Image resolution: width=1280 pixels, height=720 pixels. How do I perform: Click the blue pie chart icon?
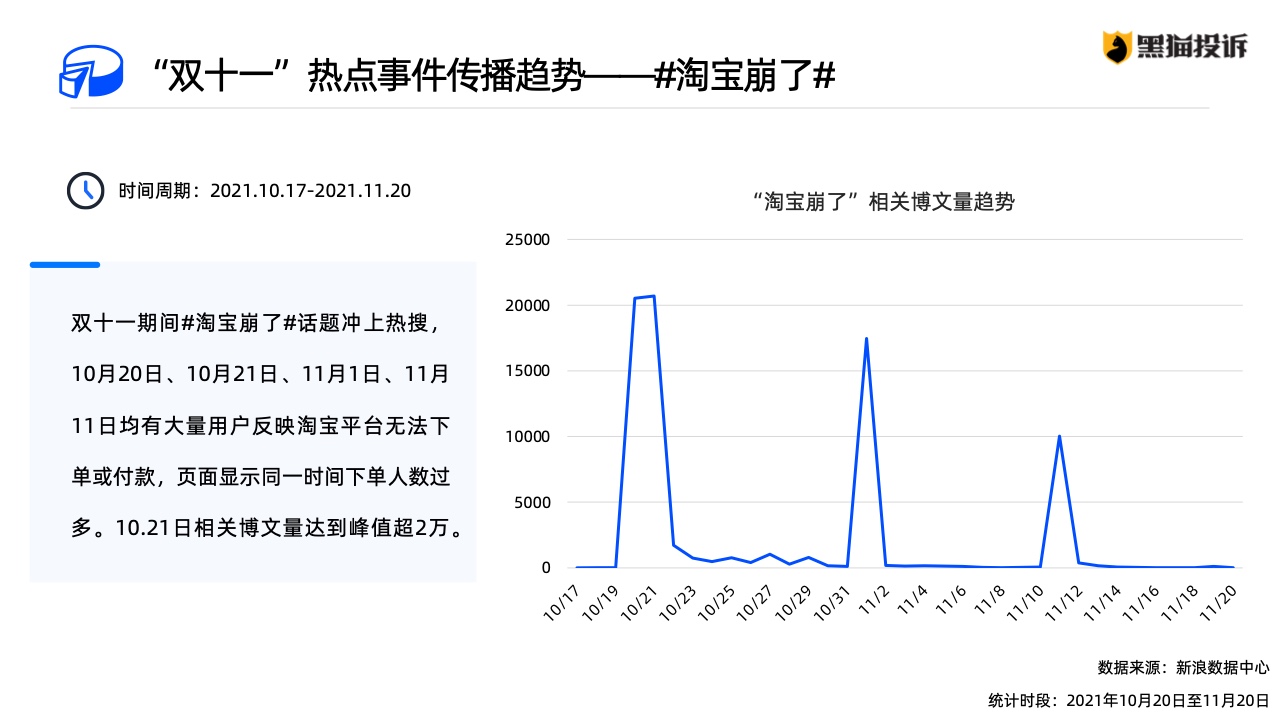[x=89, y=71]
